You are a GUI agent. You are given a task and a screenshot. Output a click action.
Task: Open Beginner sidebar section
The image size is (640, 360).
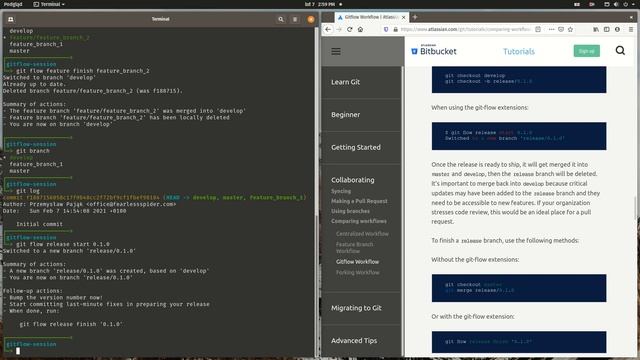click(345, 115)
